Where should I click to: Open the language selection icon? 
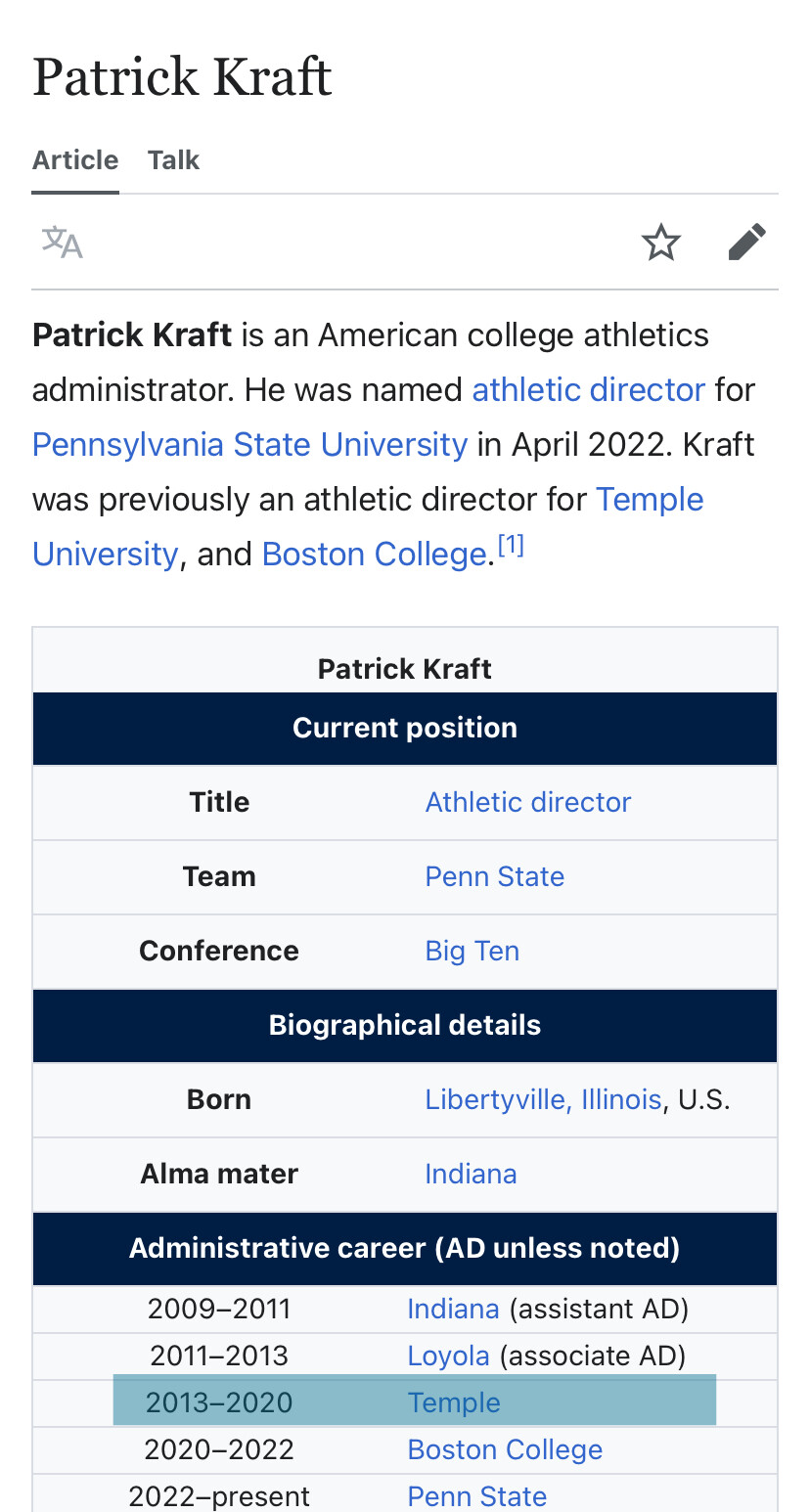[62, 243]
